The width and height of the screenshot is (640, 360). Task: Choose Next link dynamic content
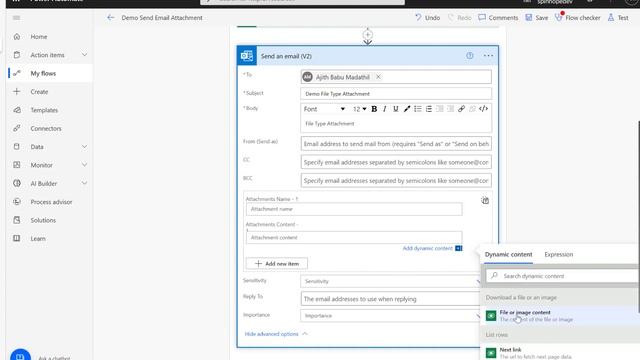click(560, 353)
